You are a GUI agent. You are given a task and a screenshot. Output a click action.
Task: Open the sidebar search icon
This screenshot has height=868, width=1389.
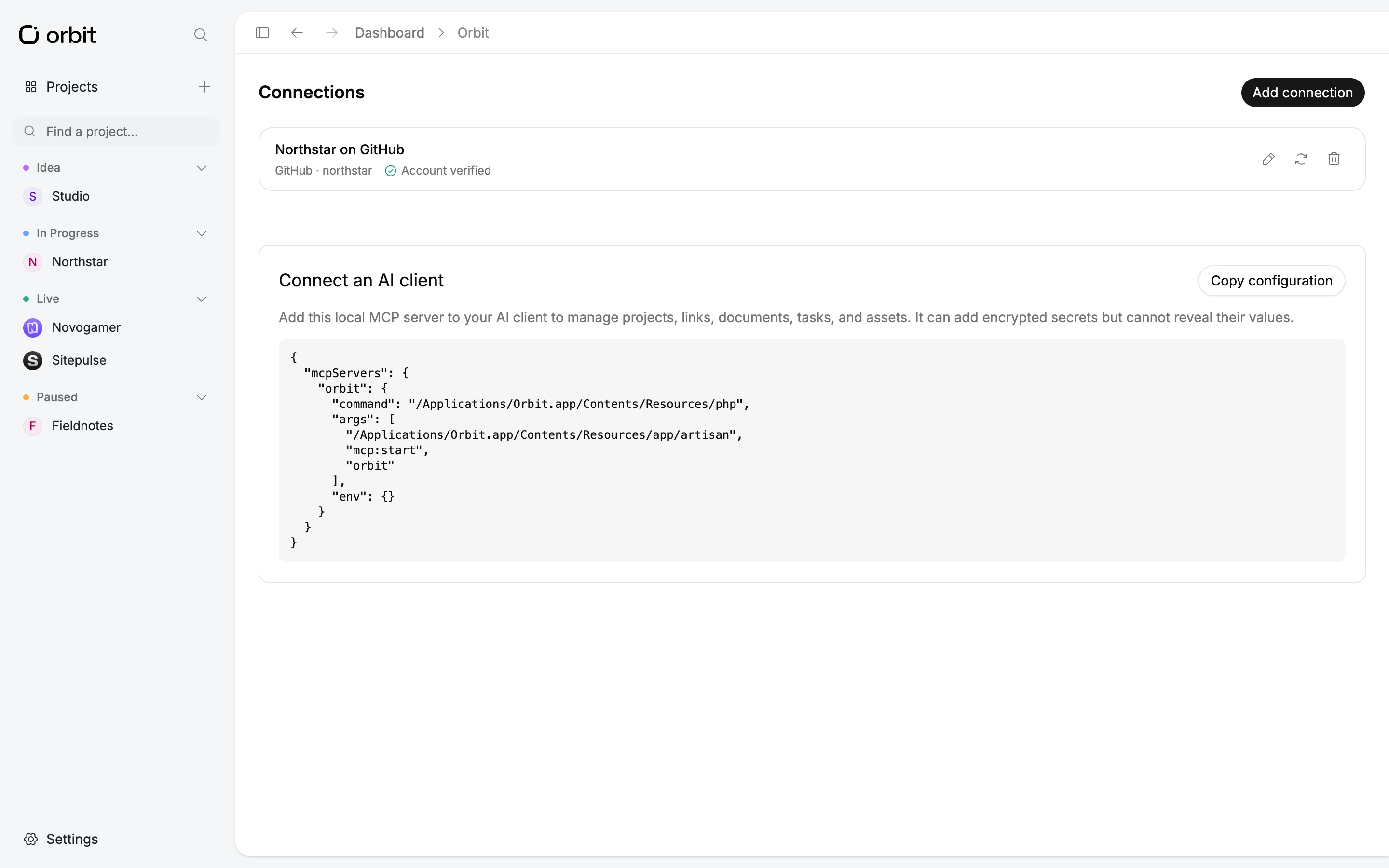(200, 35)
